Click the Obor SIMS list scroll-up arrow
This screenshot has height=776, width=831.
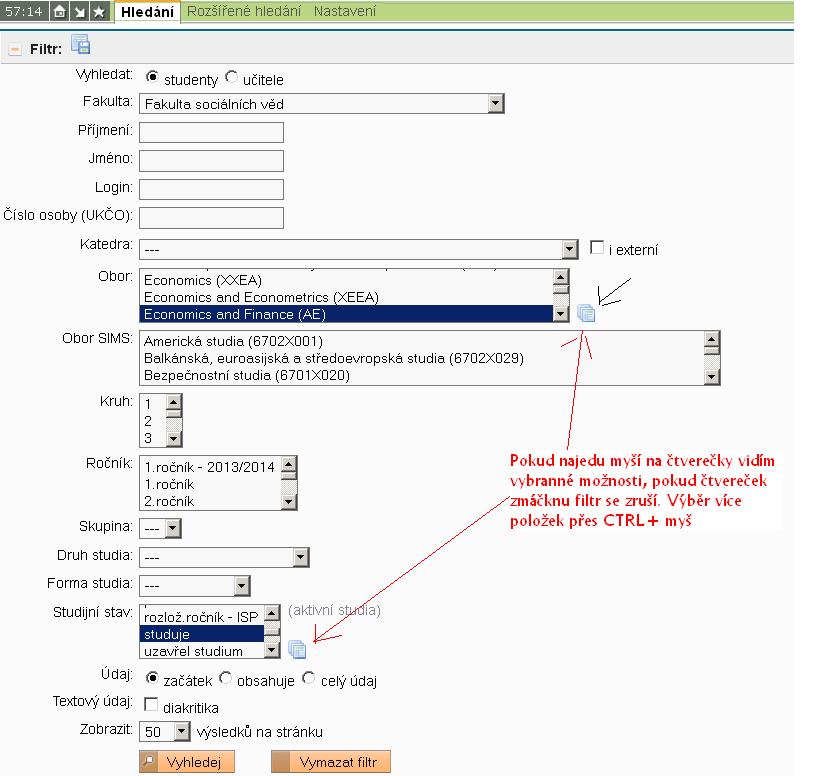coord(712,339)
